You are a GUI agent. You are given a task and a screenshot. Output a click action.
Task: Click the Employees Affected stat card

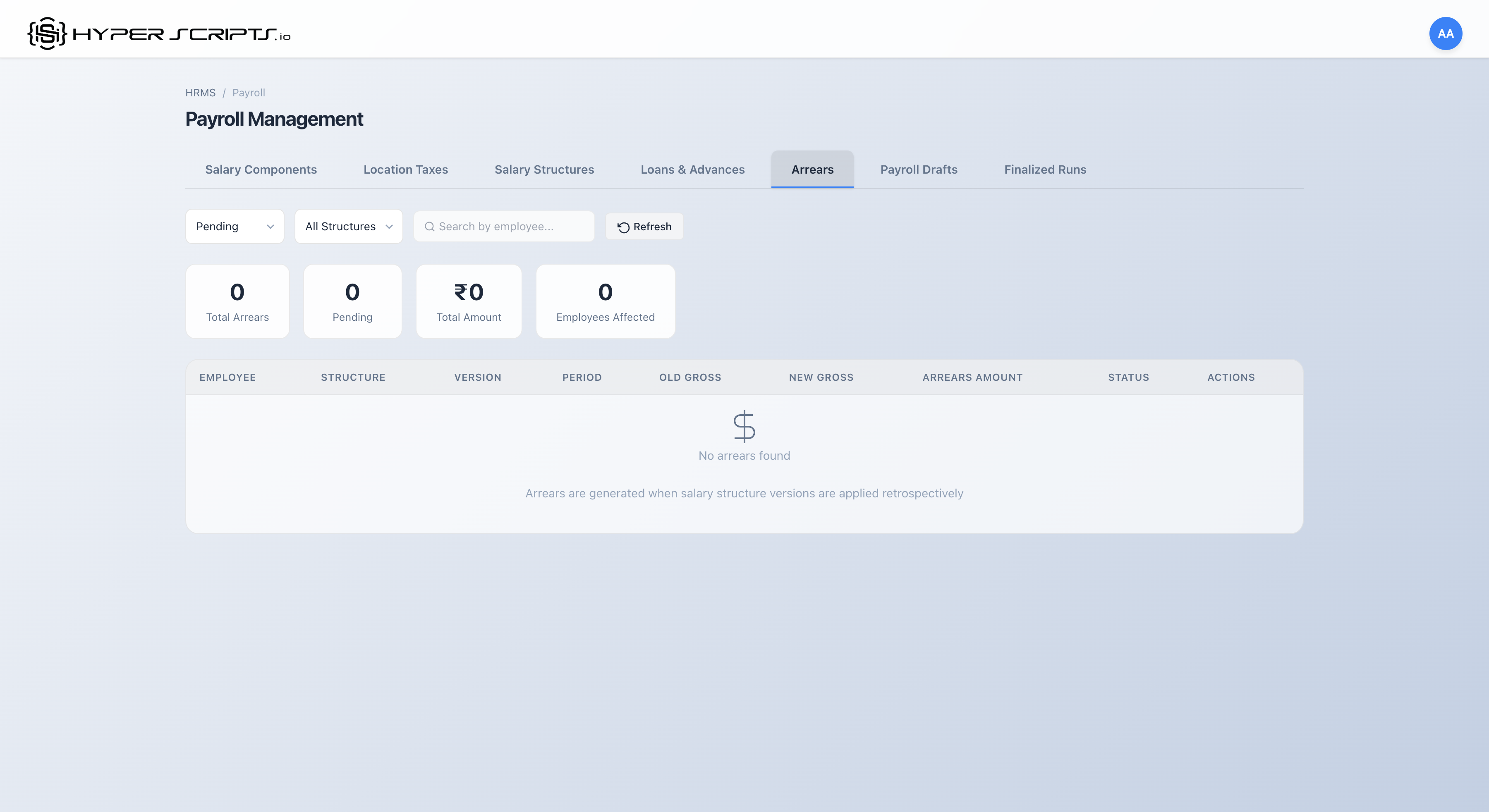(605, 302)
